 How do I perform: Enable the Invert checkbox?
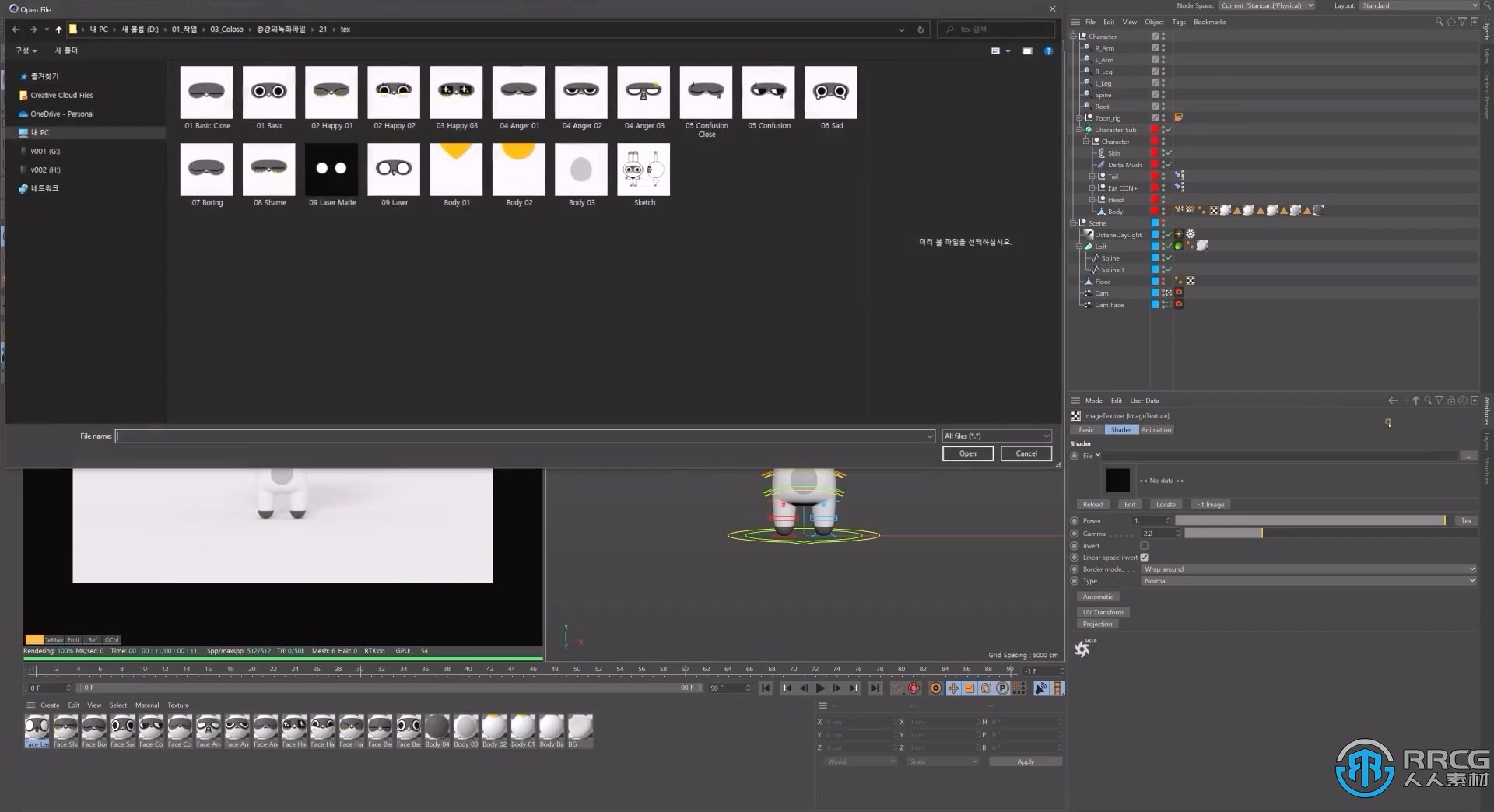[x=1144, y=546]
